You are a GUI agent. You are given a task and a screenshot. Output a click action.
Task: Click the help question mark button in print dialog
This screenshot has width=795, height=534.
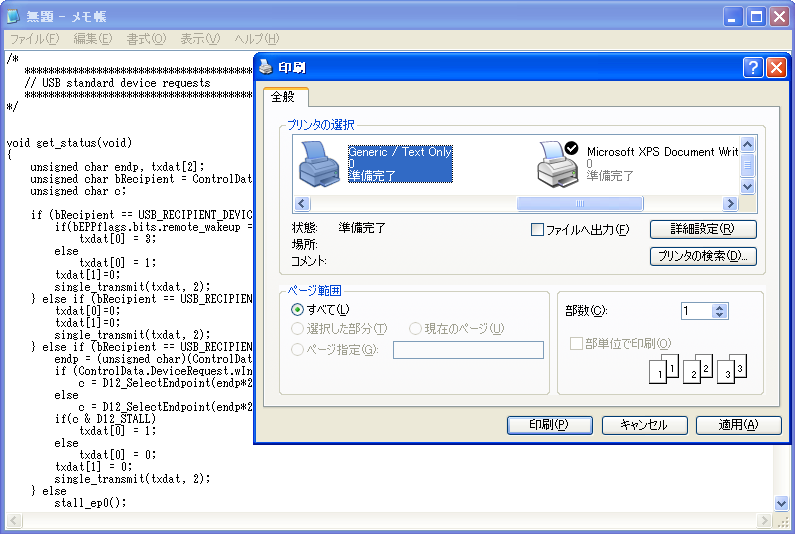click(x=754, y=68)
